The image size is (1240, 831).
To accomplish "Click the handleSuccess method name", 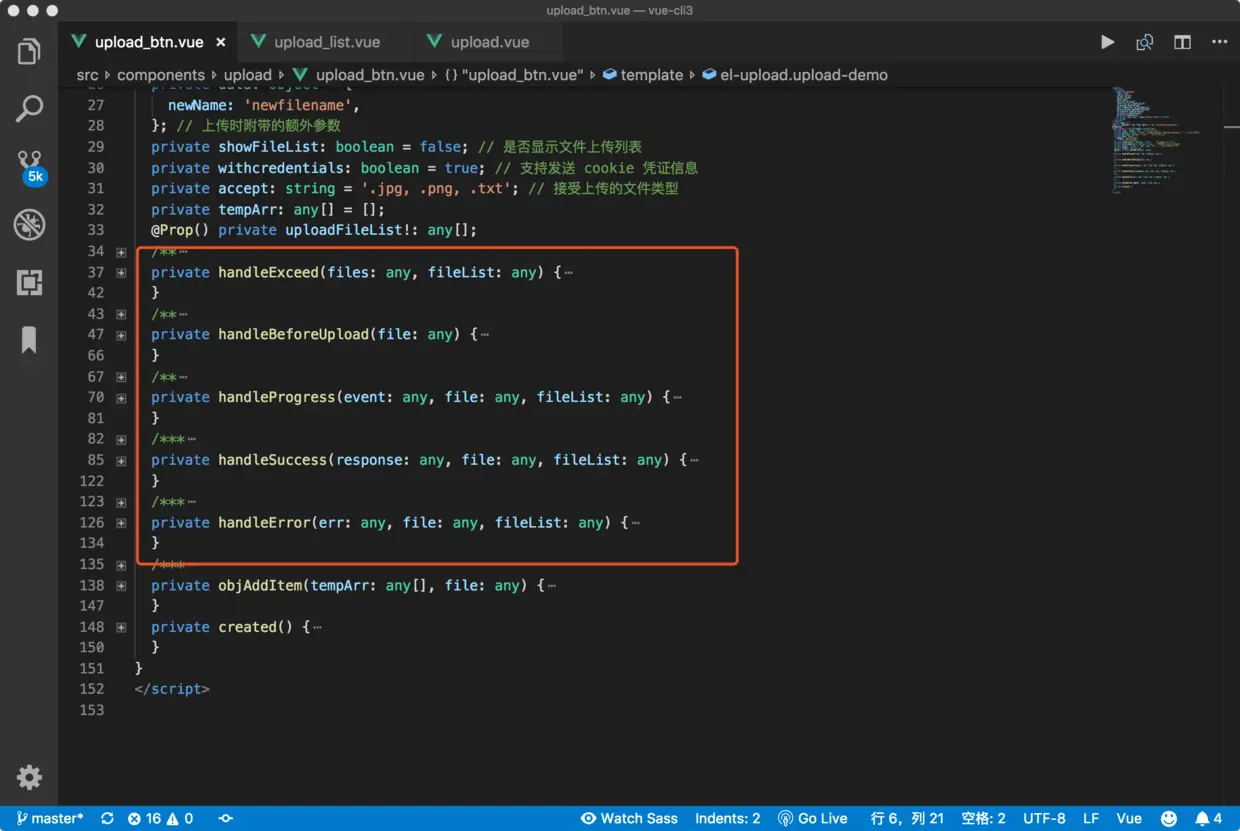I will tap(272, 460).
